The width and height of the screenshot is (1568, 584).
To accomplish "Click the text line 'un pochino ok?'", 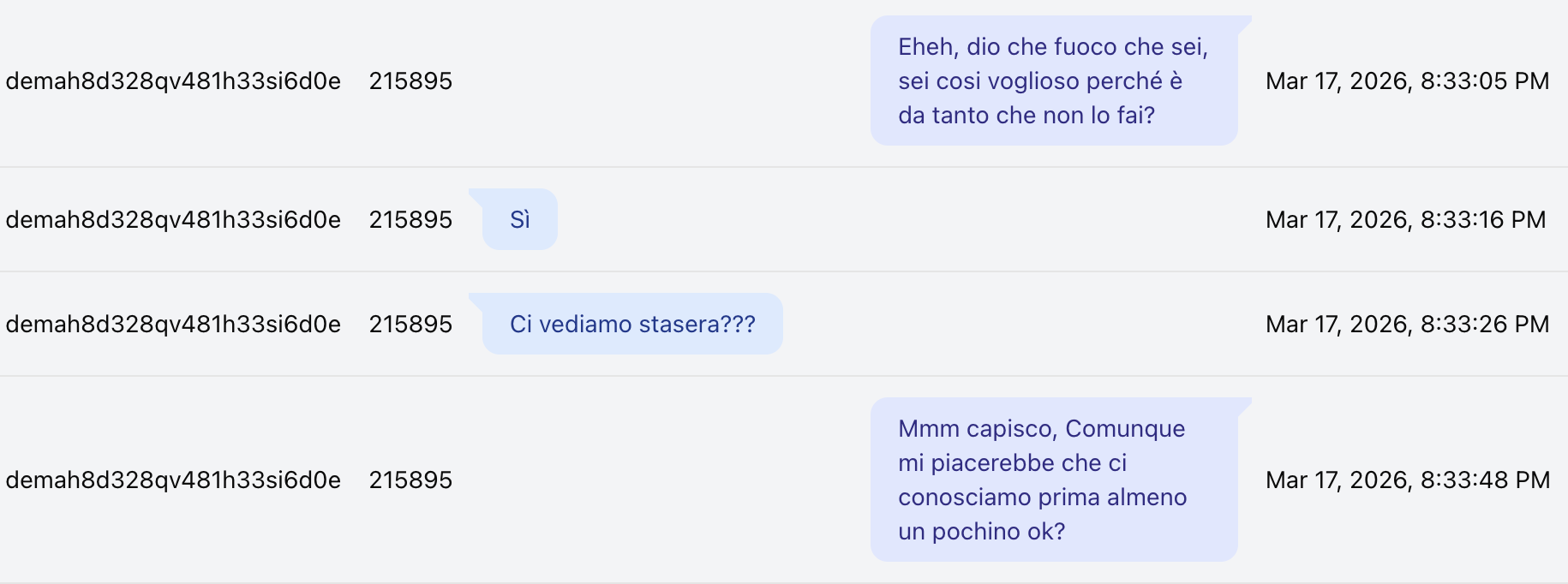I will [x=981, y=532].
